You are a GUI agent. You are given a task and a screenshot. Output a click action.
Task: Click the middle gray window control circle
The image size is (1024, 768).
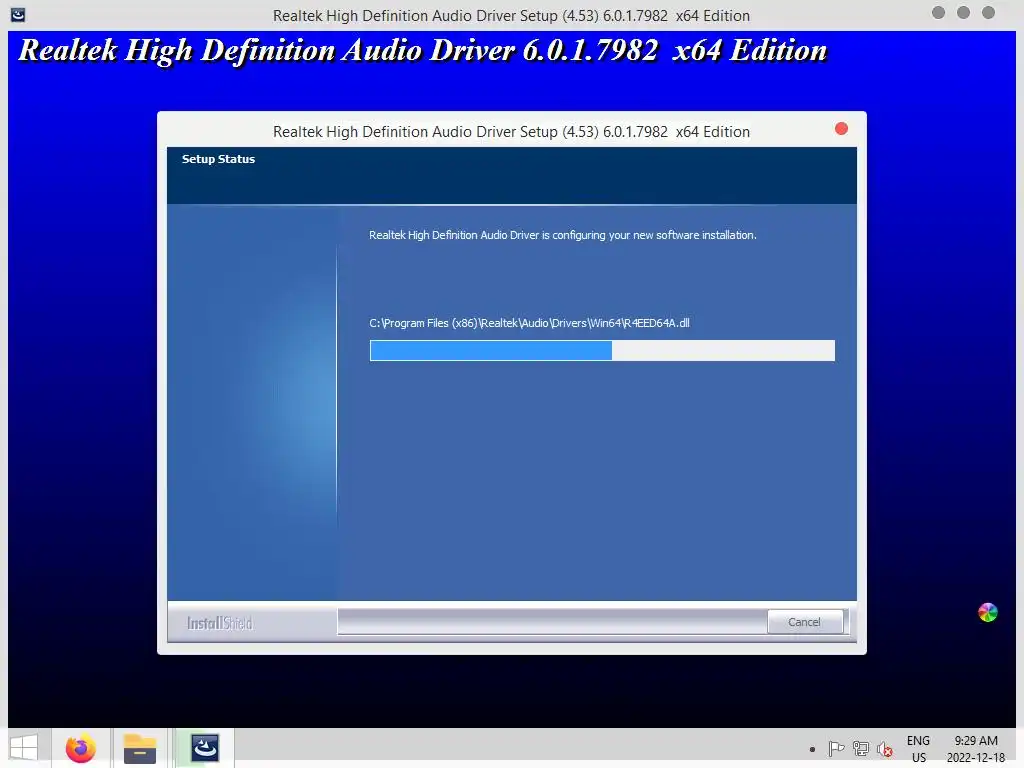click(963, 12)
